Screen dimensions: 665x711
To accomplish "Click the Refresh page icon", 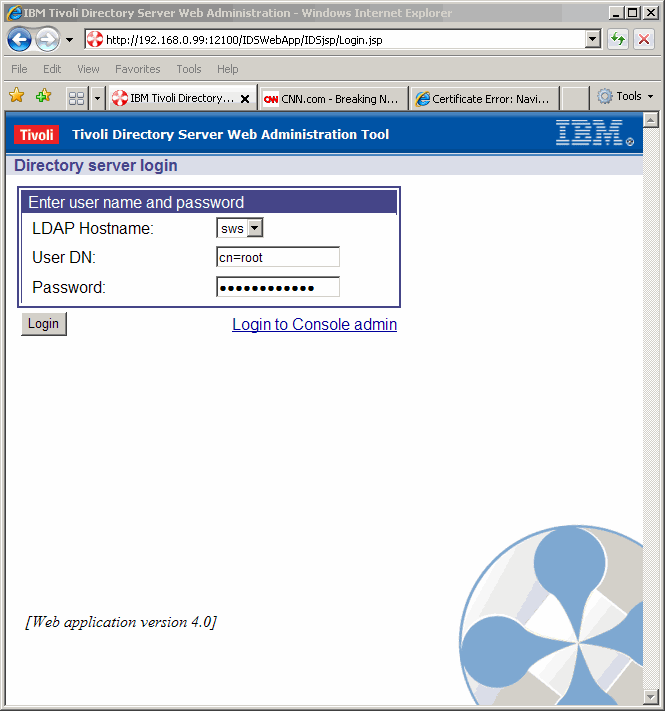I will click(618, 40).
